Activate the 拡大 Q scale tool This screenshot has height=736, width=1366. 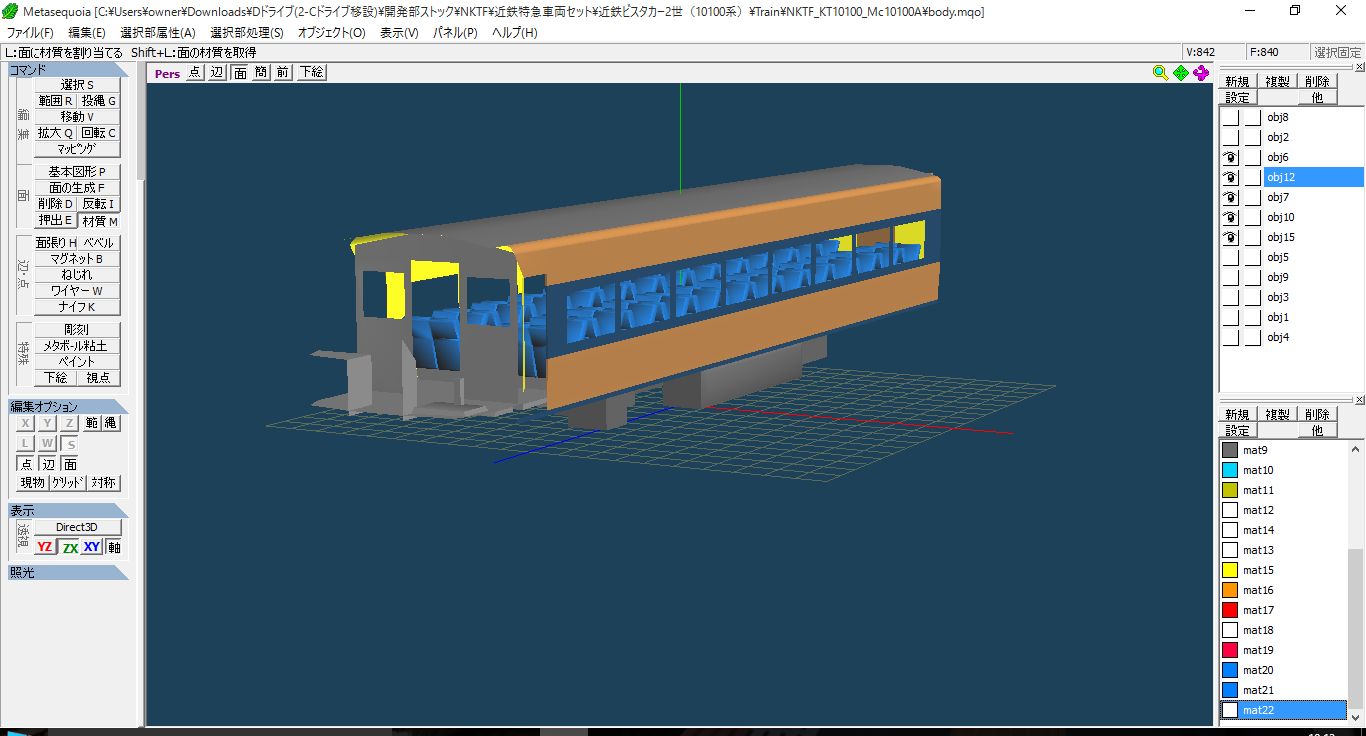point(56,133)
